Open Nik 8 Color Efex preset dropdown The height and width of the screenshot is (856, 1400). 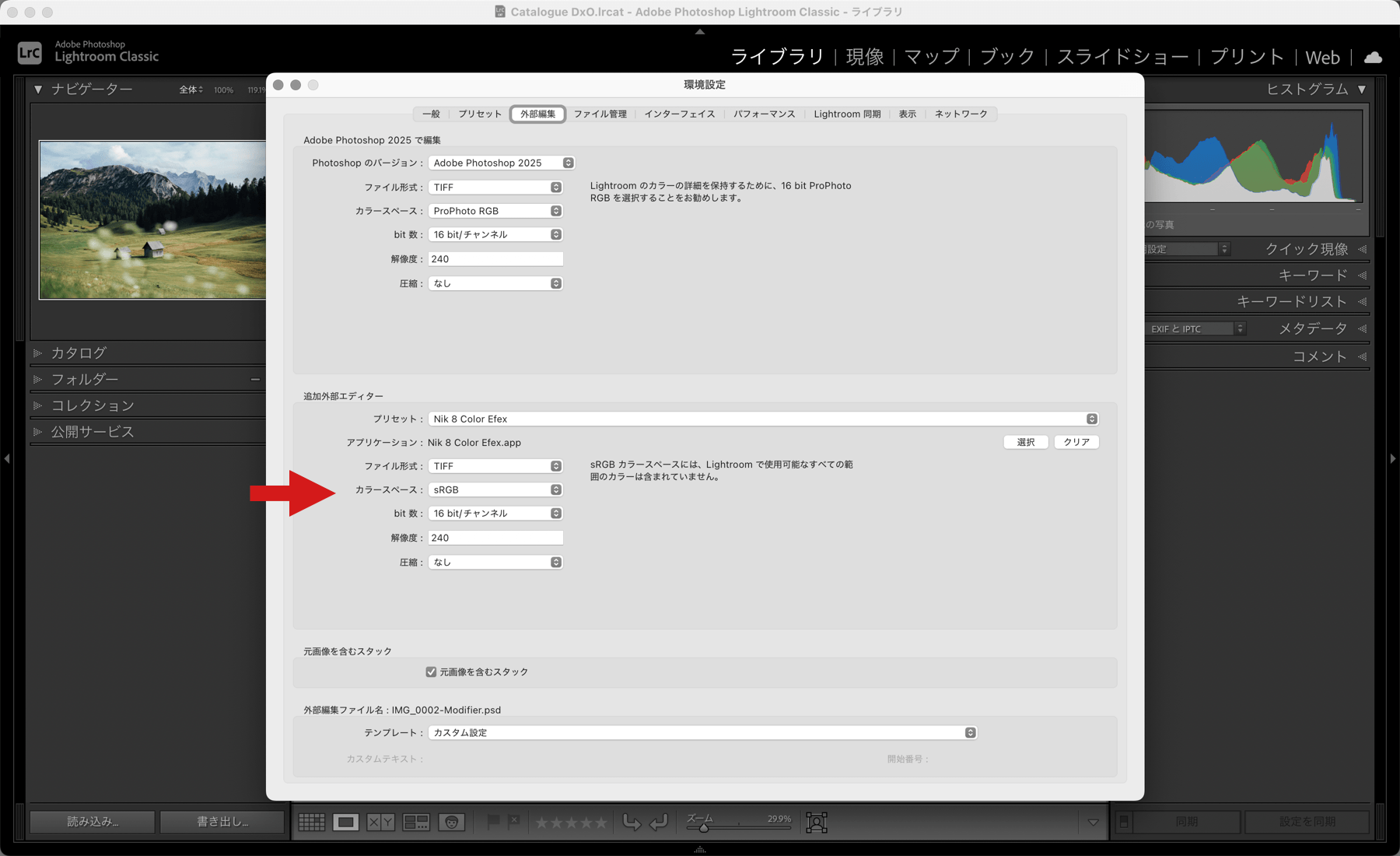763,419
